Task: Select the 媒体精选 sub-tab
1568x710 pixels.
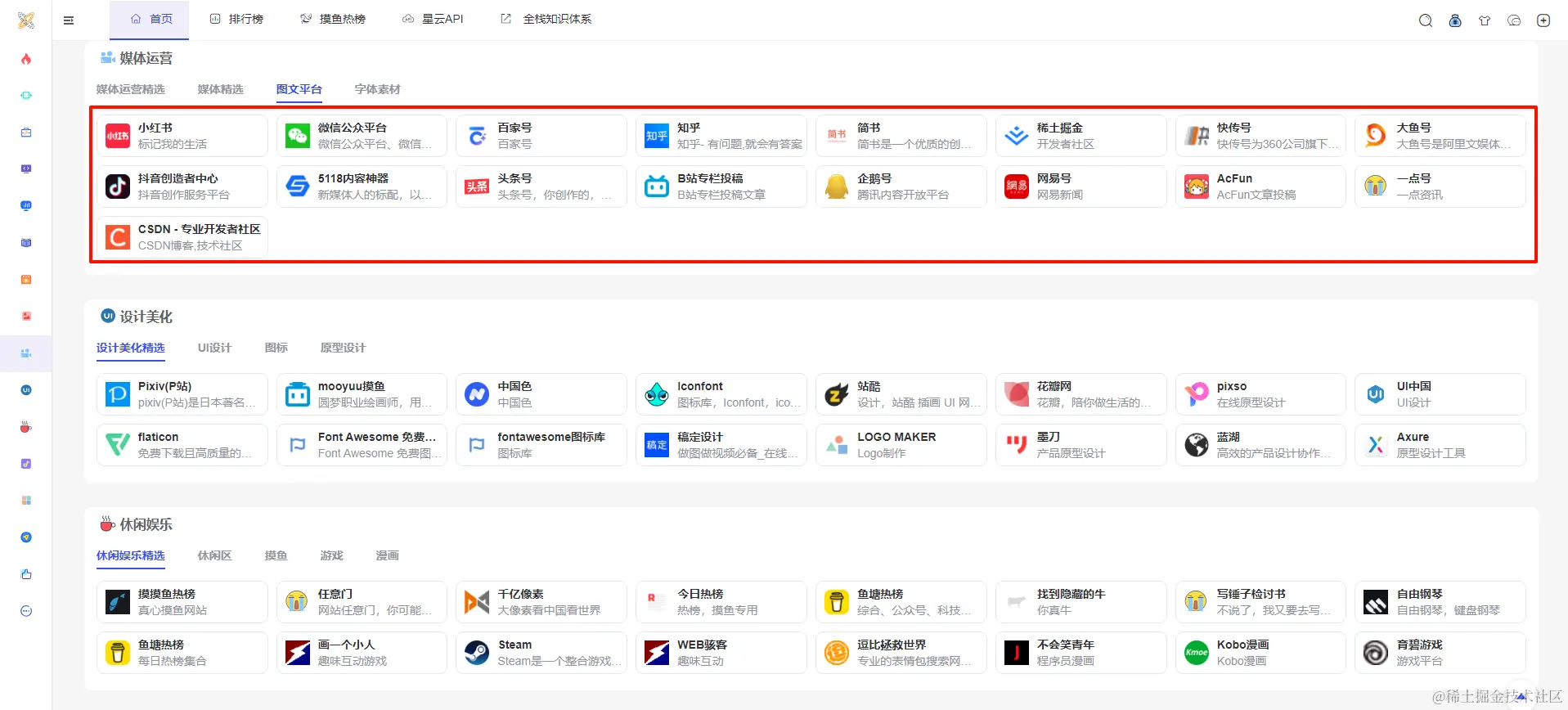Action: tap(221, 89)
